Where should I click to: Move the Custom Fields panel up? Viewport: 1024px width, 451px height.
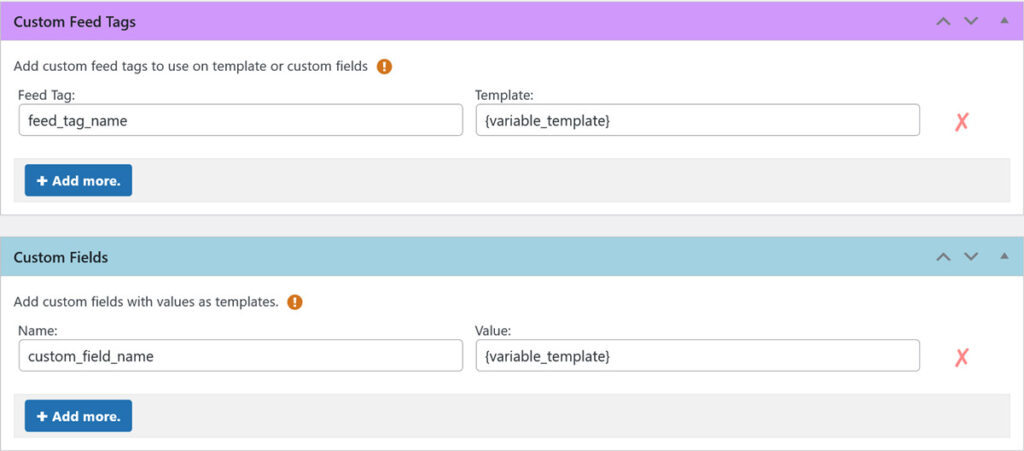click(942, 257)
